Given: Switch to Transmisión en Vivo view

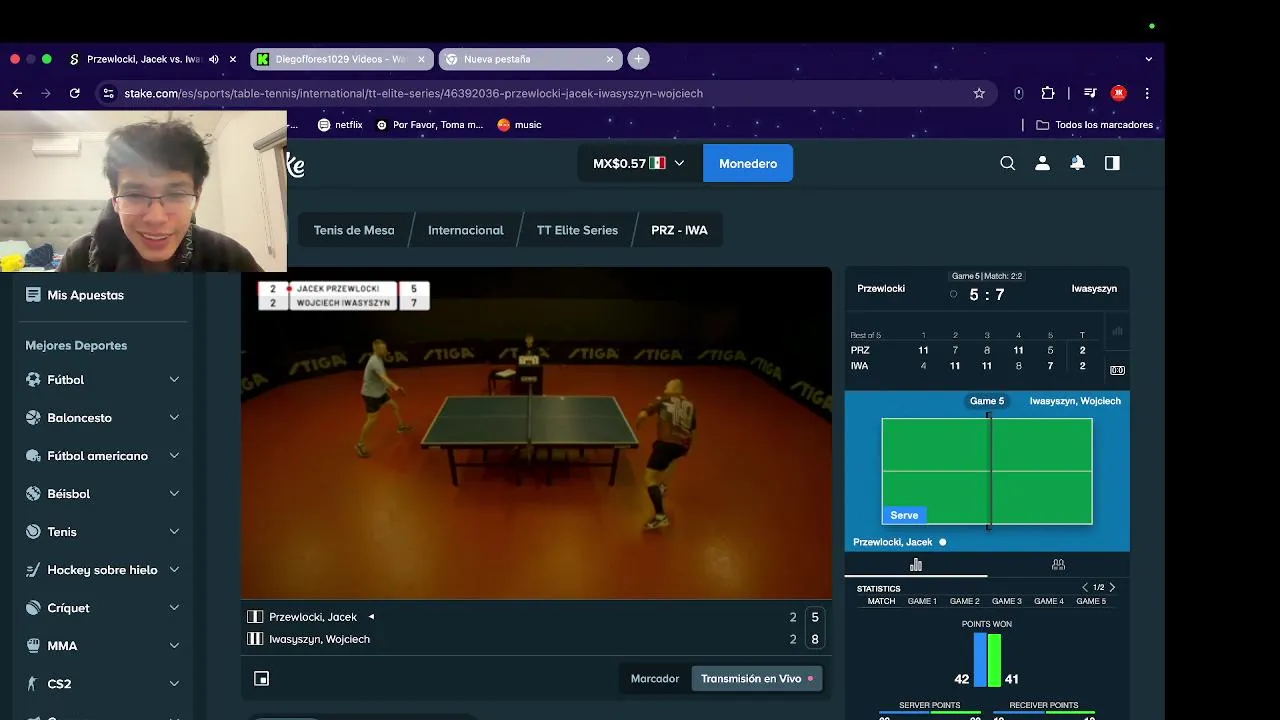Looking at the screenshot, I should [x=756, y=679].
